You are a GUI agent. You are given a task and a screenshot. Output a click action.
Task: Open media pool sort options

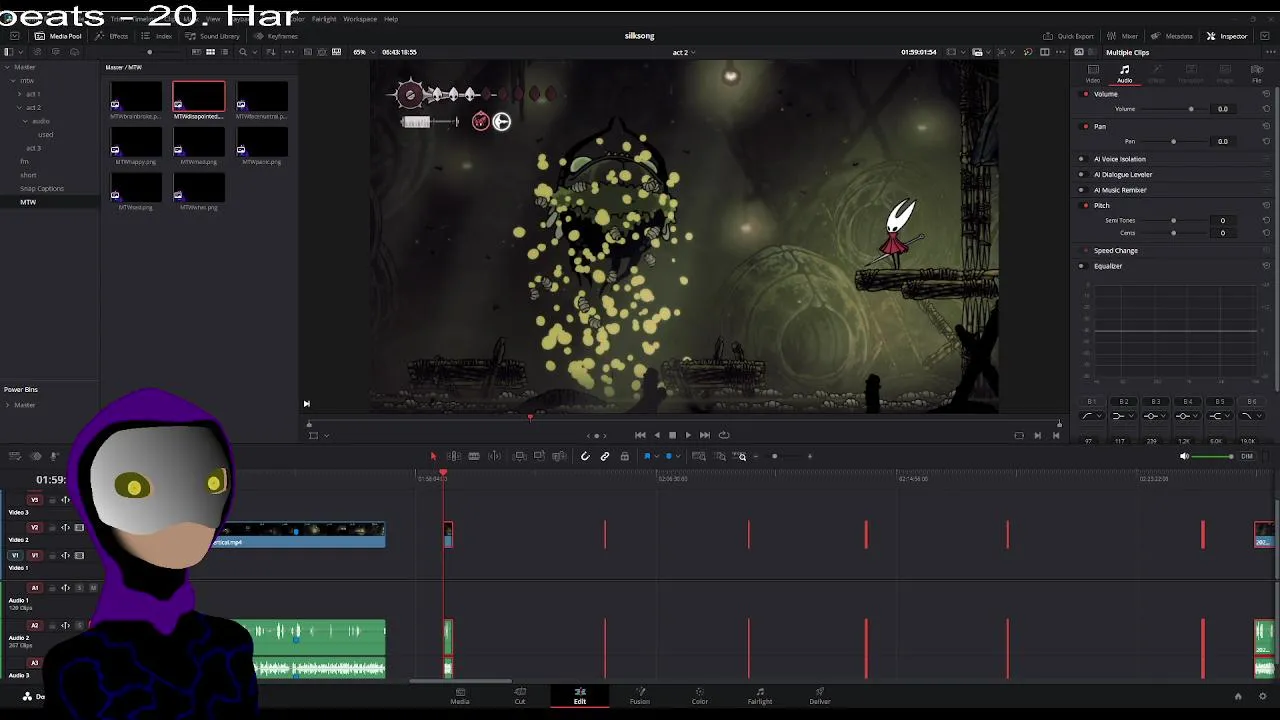pos(271,52)
